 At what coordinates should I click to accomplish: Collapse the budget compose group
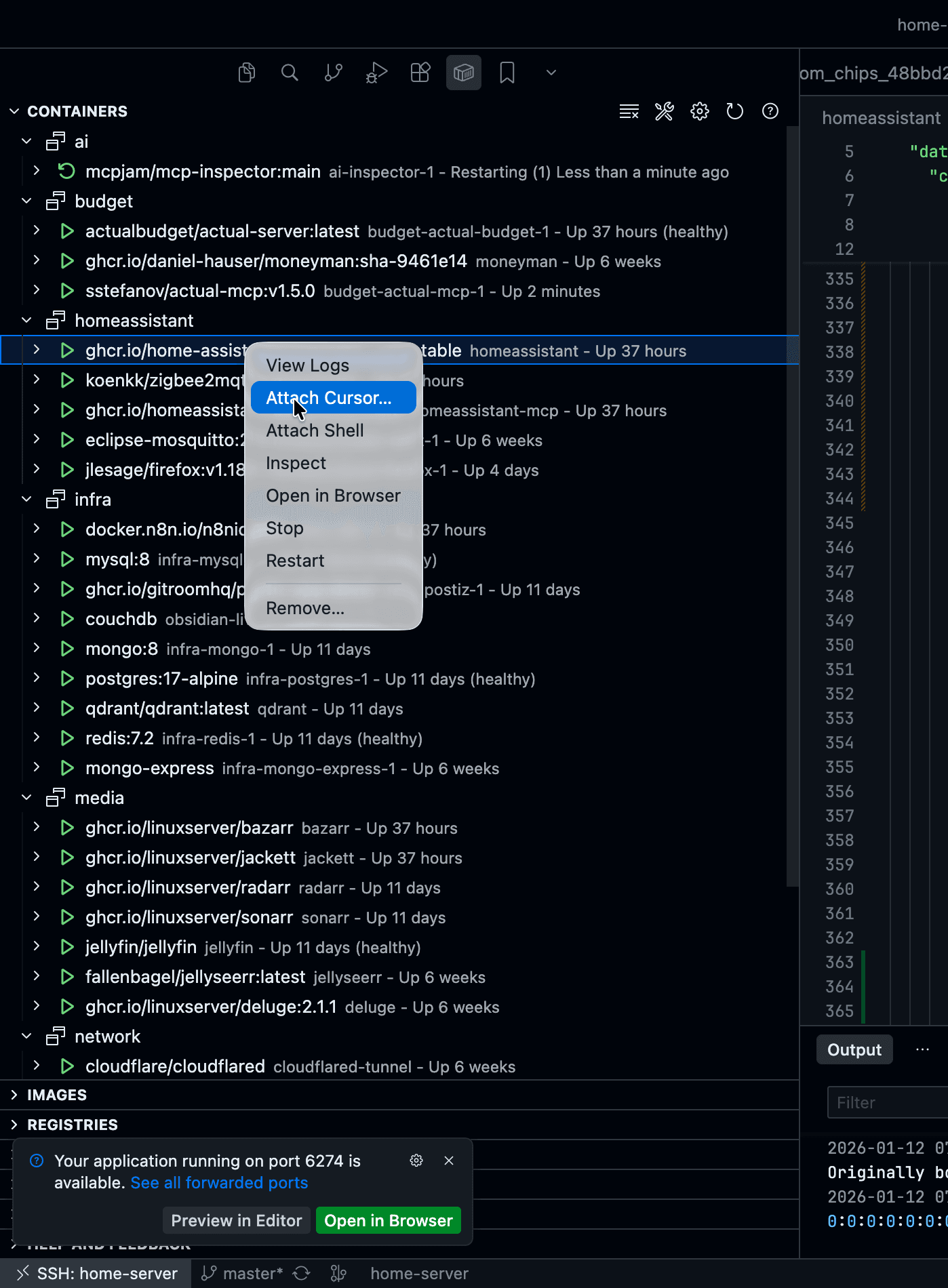(26, 201)
